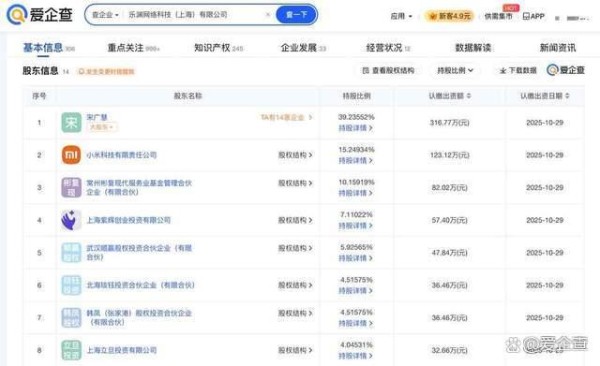Expand 股权结构 in row 8
This screenshot has height=366, width=600.
[295, 350]
